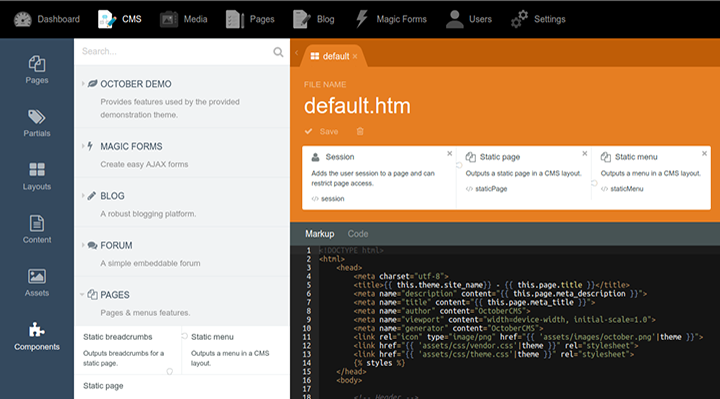
Task: Click the Pages document icon in top bar
Action: click(x=235, y=19)
